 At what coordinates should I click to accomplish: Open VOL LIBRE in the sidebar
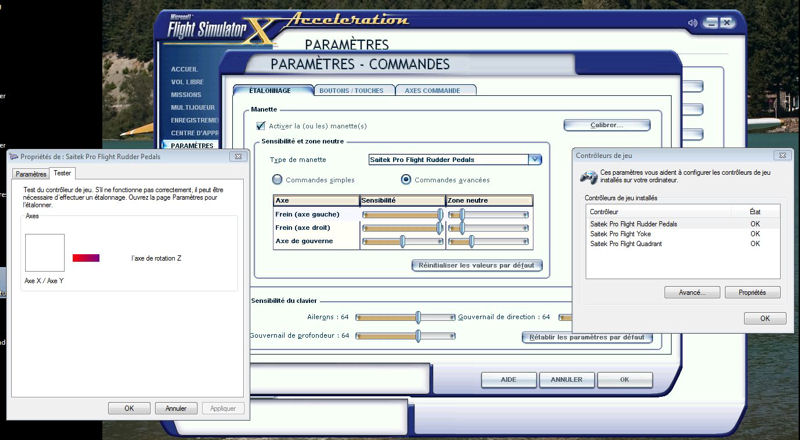click(187, 82)
